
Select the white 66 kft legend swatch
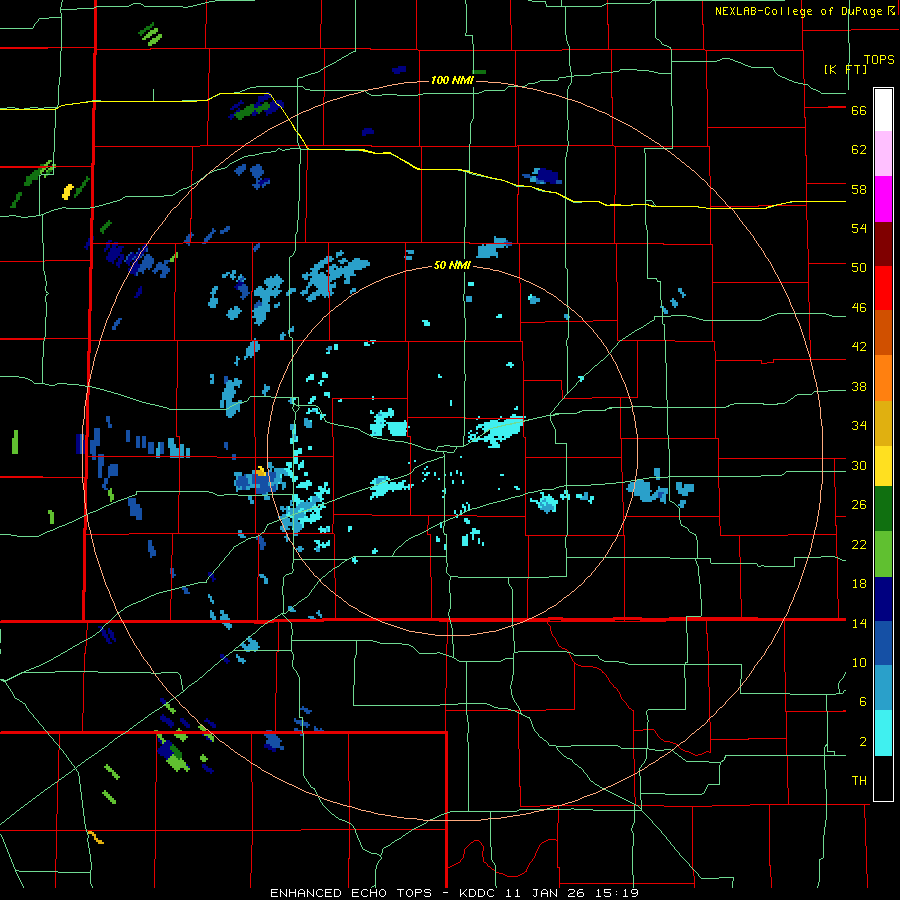(883, 110)
